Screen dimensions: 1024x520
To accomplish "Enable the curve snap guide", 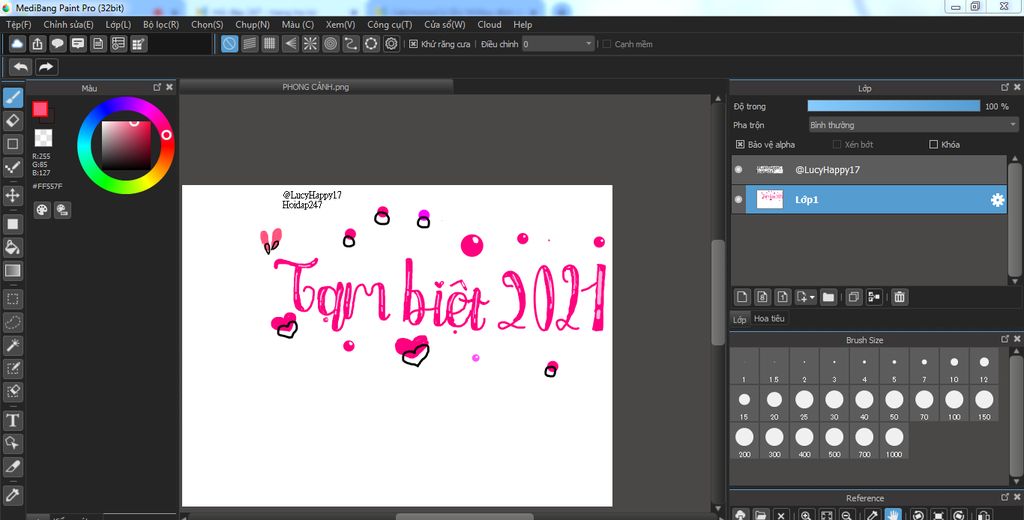I will tap(351, 44).
